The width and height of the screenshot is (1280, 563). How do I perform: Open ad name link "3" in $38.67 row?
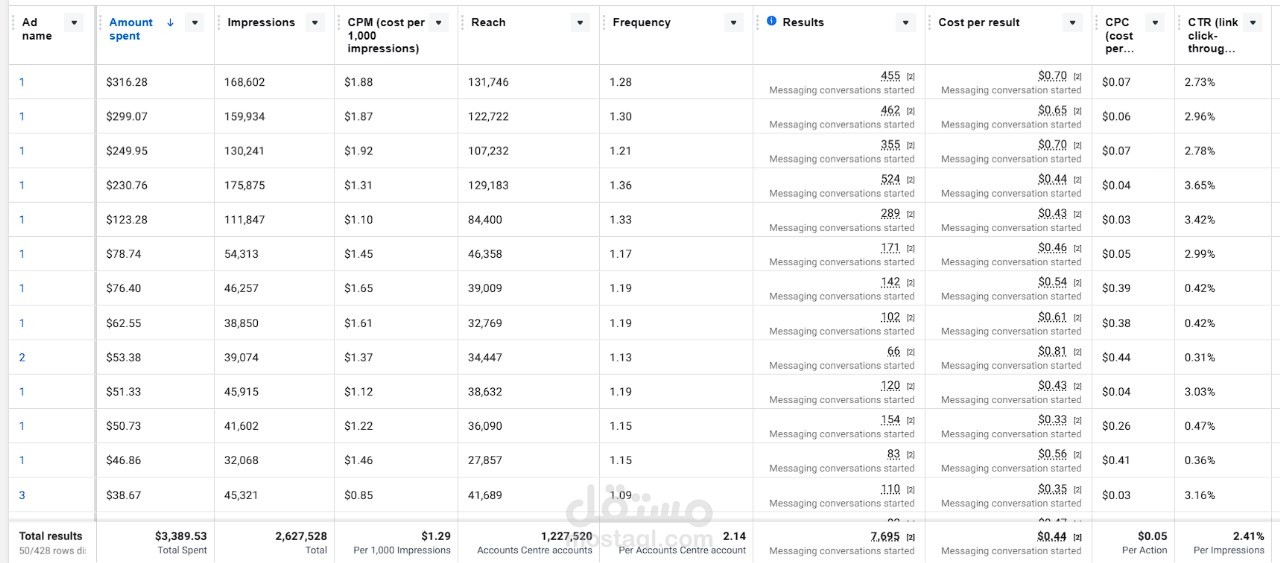pos(22,495)
